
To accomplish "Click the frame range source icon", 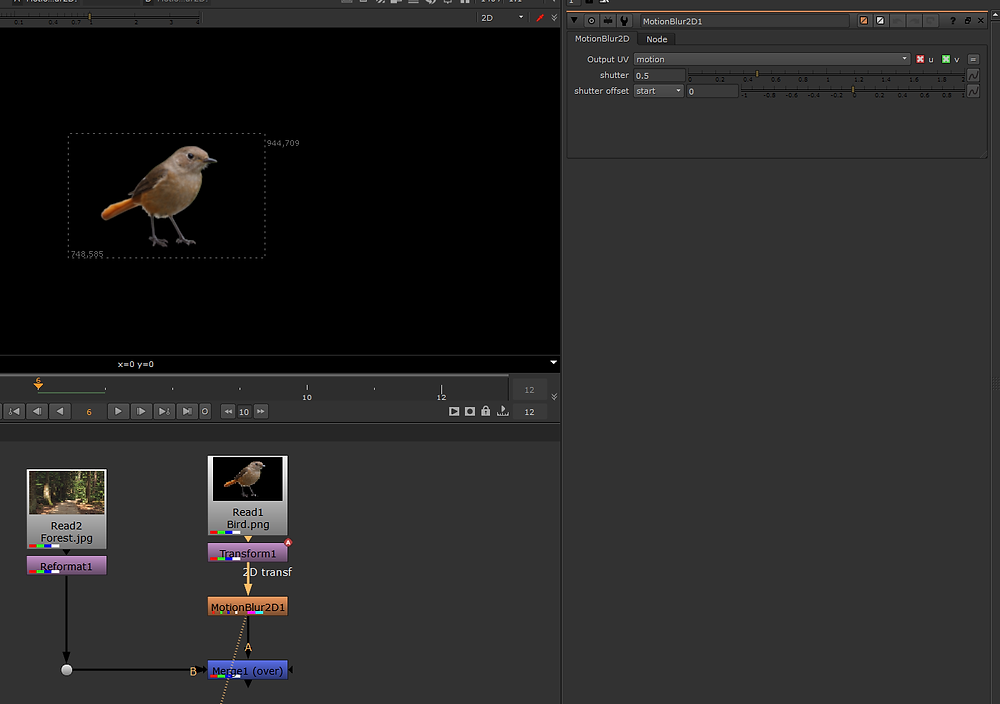I will [x=503, y=411].
